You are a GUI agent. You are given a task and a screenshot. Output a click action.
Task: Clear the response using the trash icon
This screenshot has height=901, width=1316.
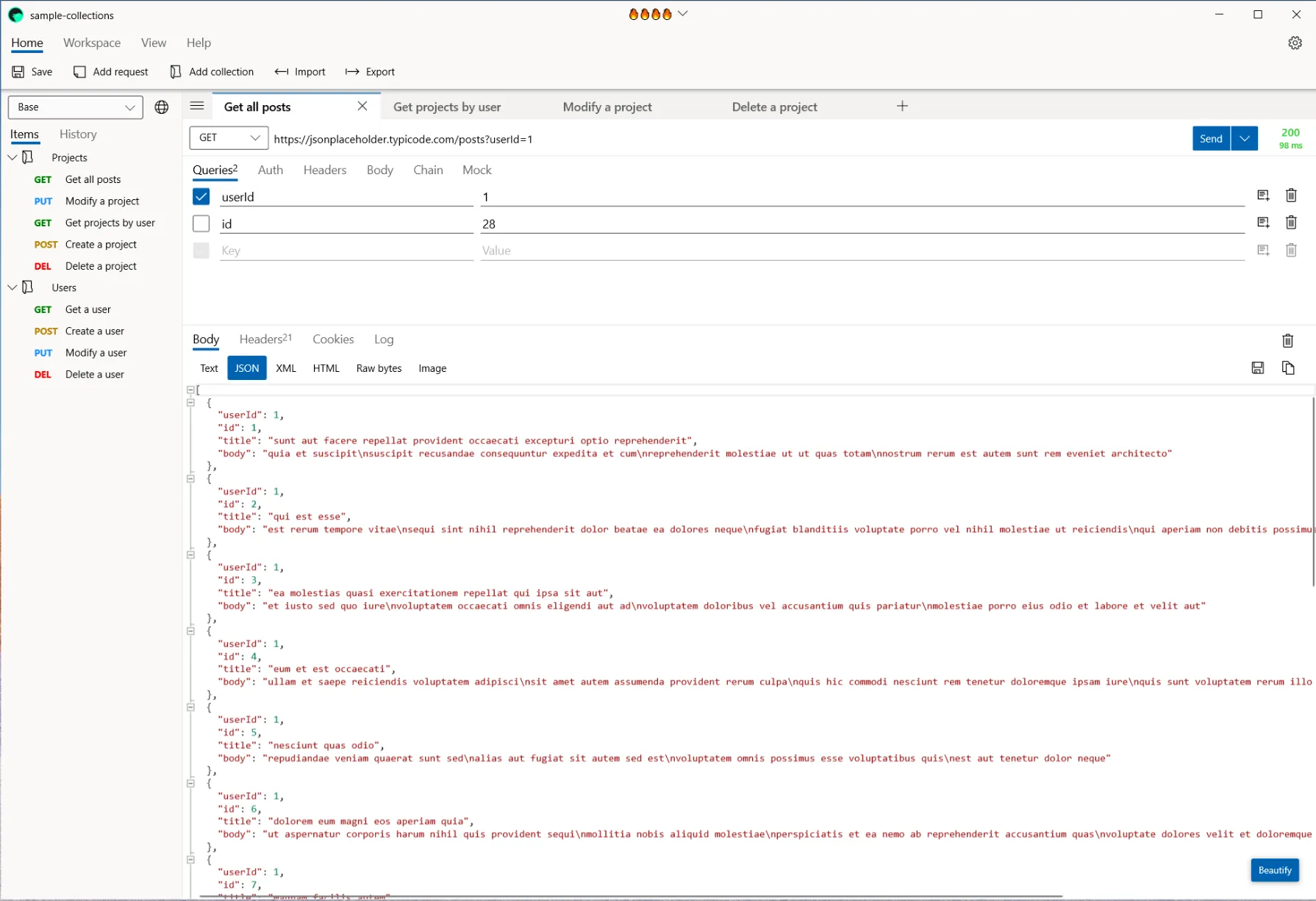point(1287,340)
